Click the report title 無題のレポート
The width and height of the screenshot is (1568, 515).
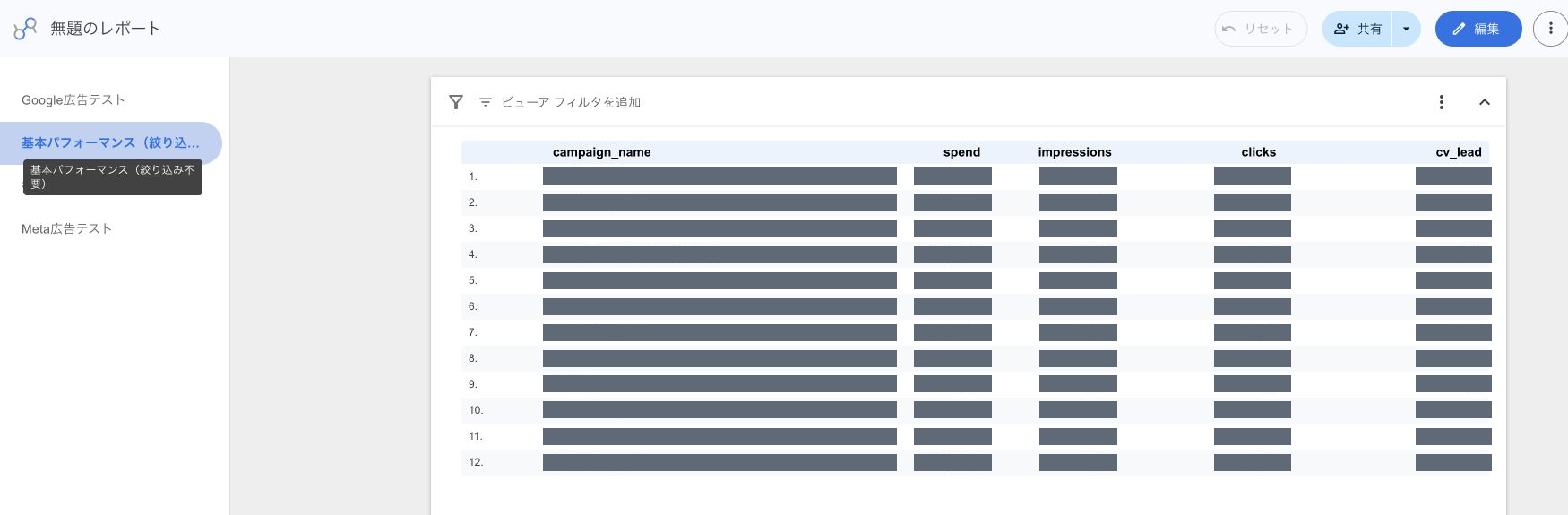(106, 29)
